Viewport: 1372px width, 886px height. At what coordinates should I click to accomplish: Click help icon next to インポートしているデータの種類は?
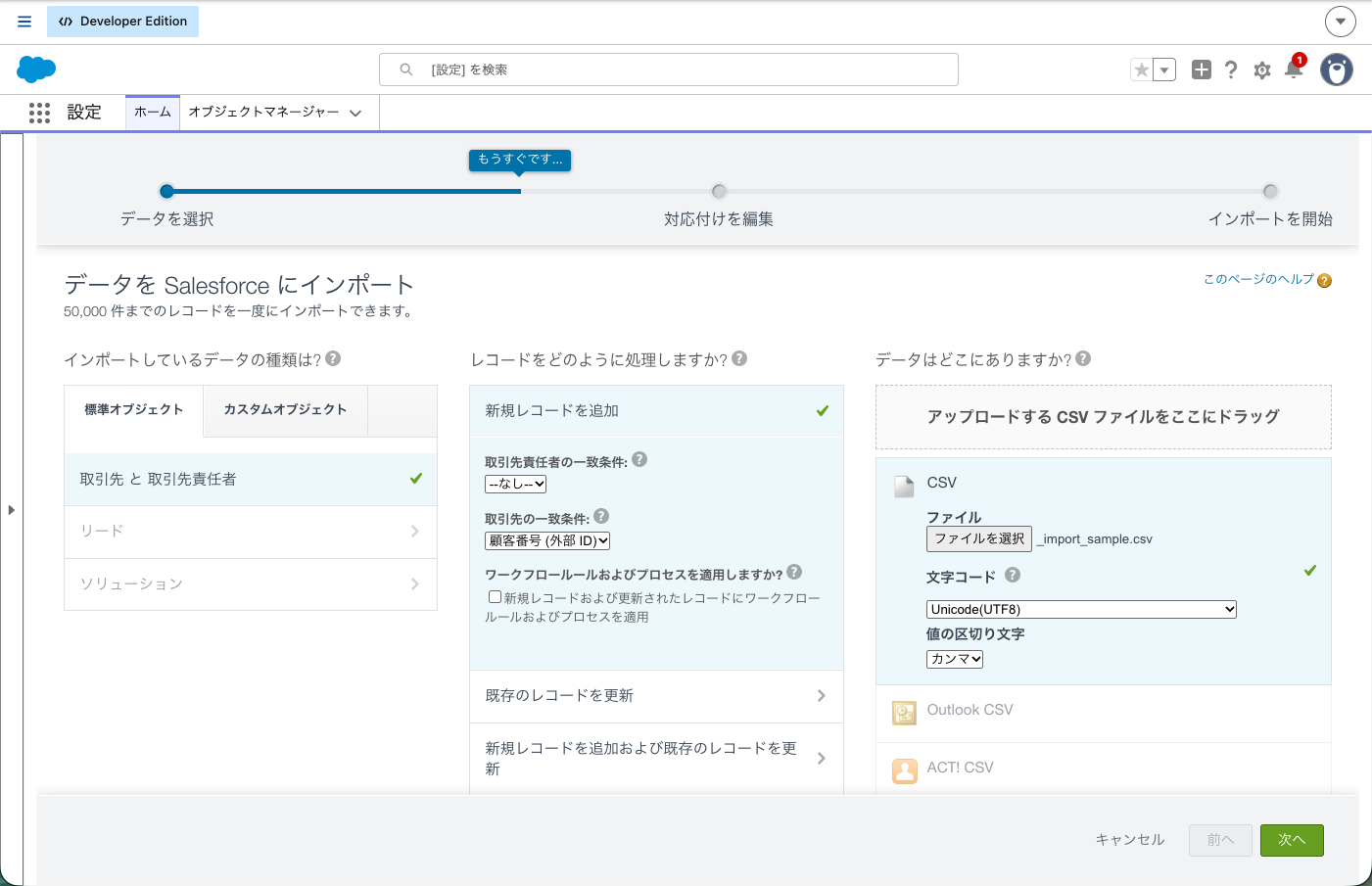click(x=333, y=358)
